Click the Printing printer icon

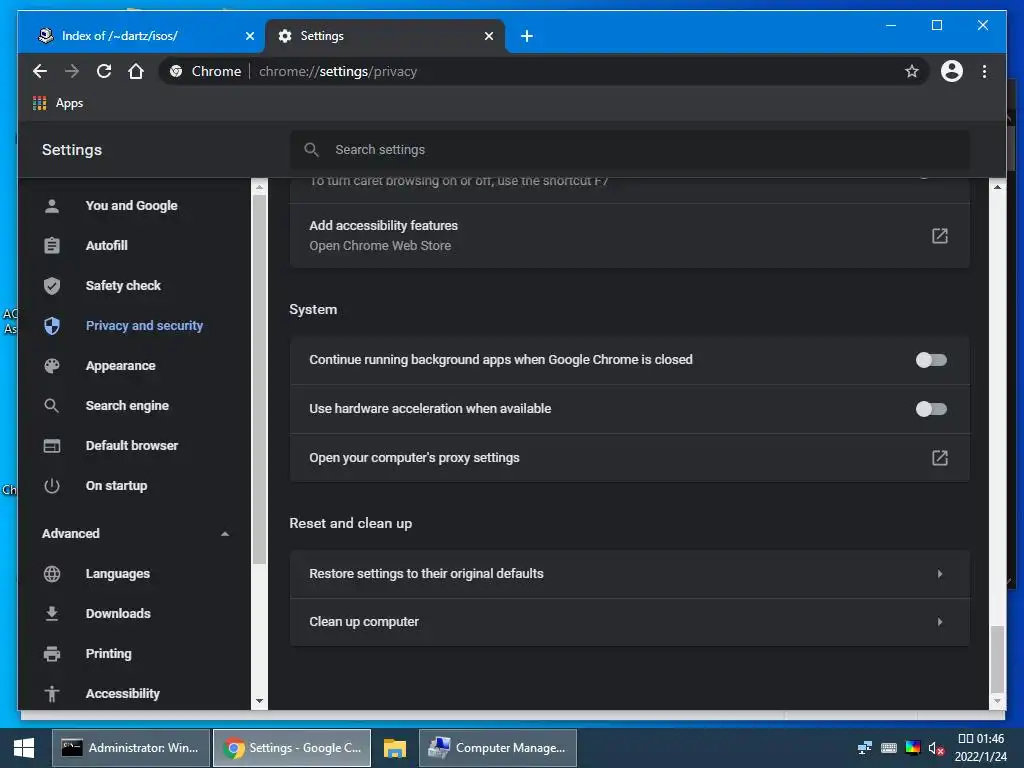(52, 654)
